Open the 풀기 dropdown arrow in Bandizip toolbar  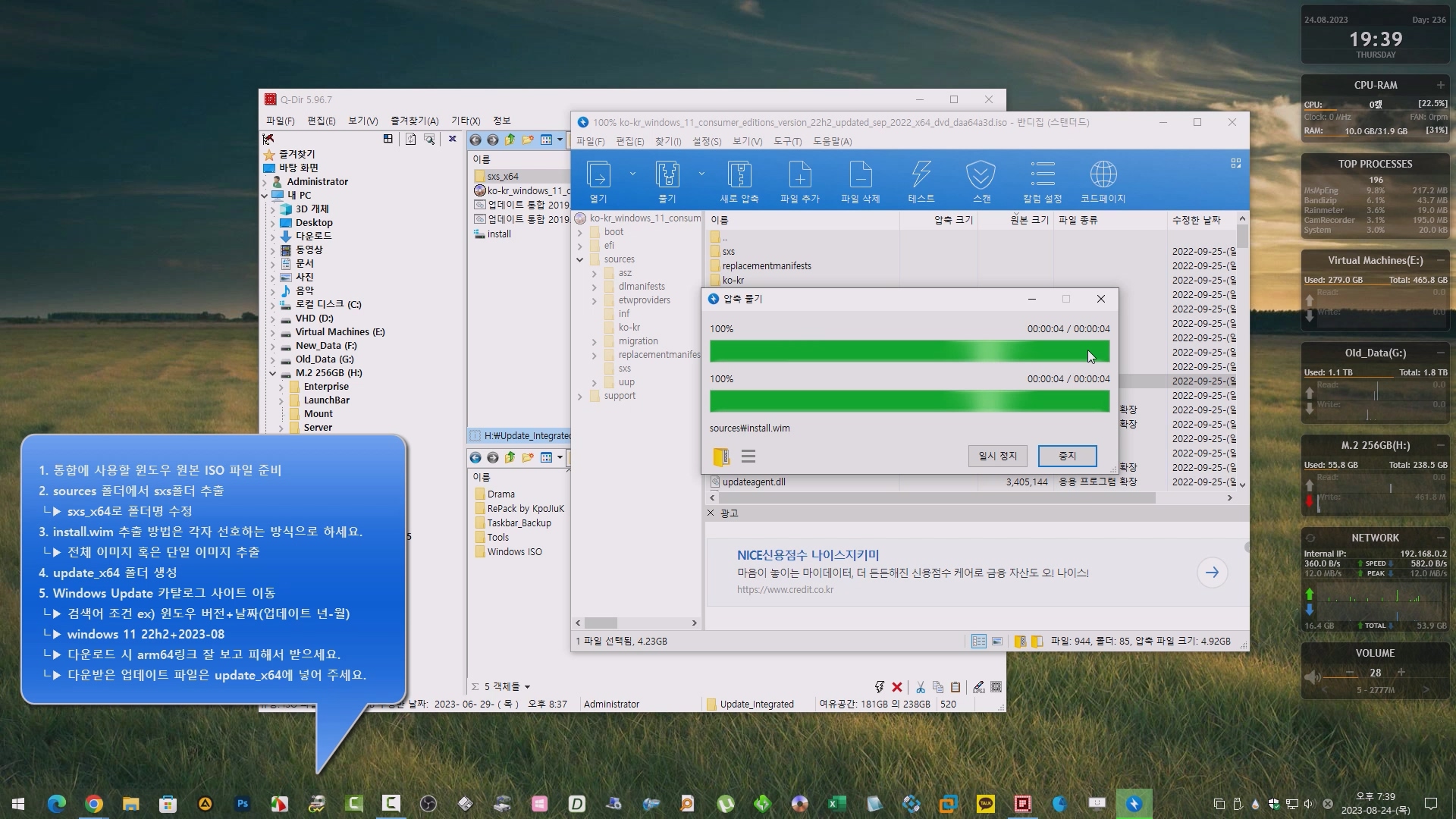tap(701, 174)
